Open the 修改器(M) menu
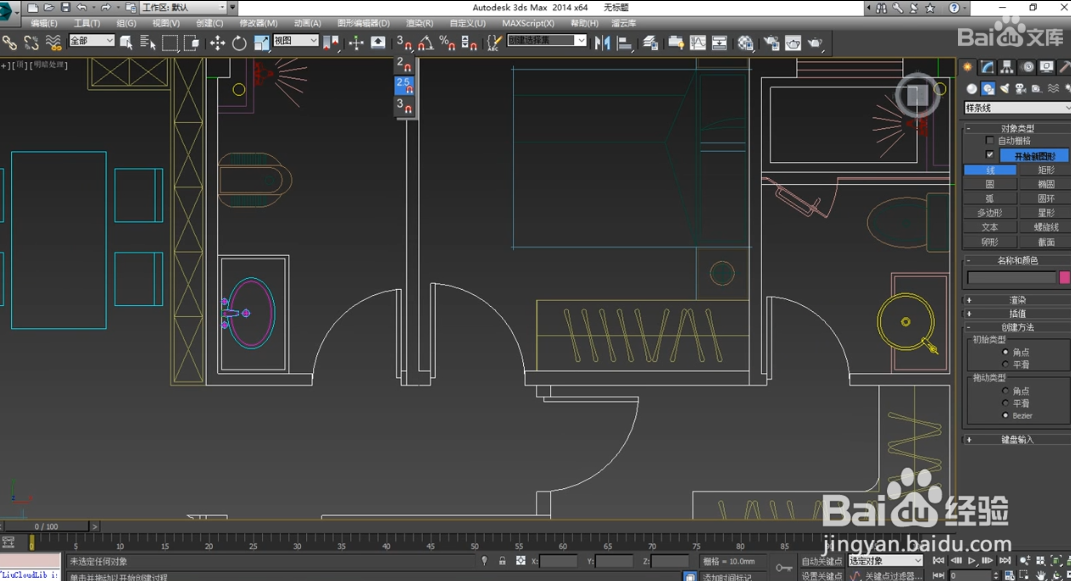1071x581 pixels. click(x=258, y=22)
